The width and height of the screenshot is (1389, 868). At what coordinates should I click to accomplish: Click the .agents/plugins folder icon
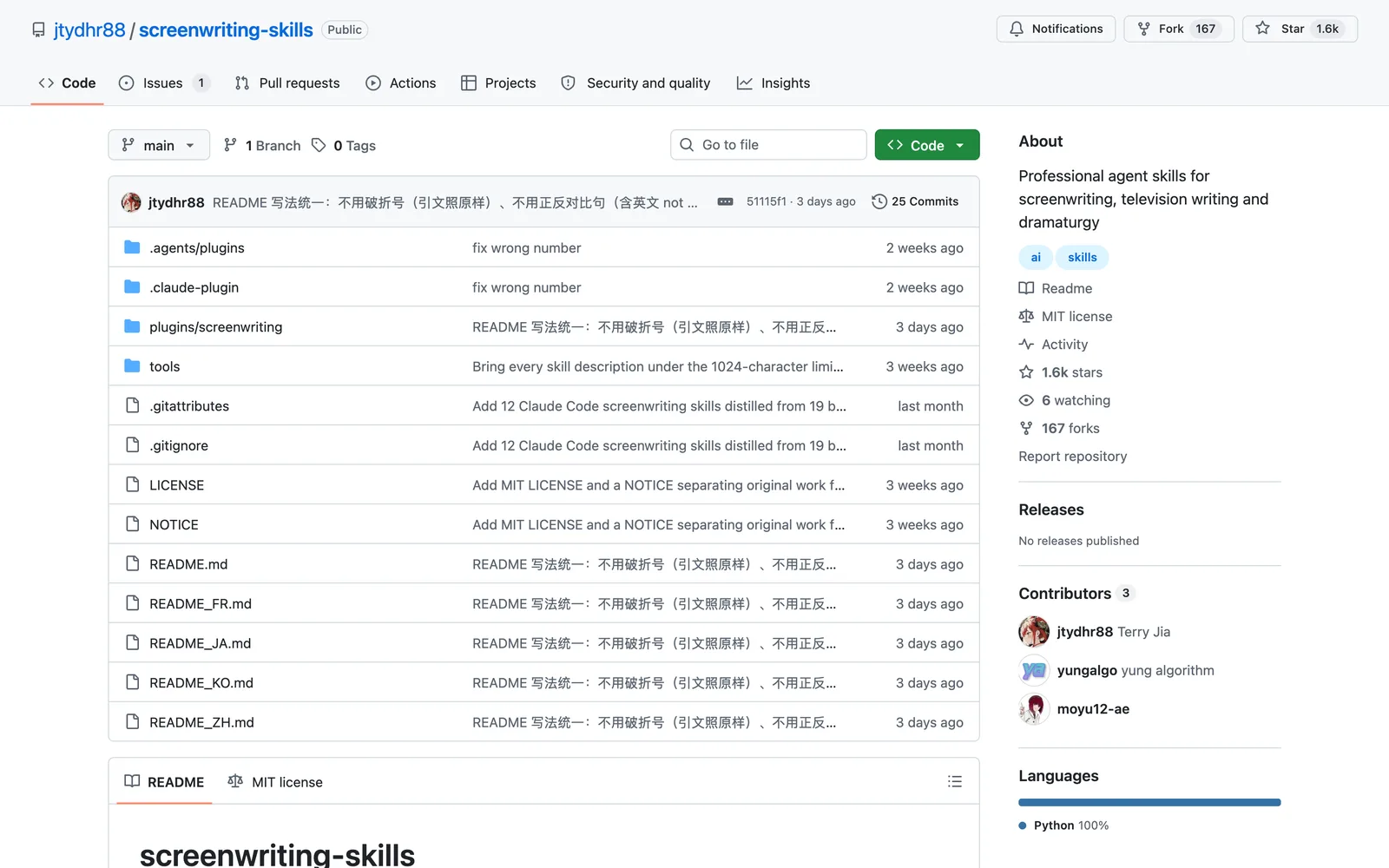pyautogui.click(x=132, y=247)
